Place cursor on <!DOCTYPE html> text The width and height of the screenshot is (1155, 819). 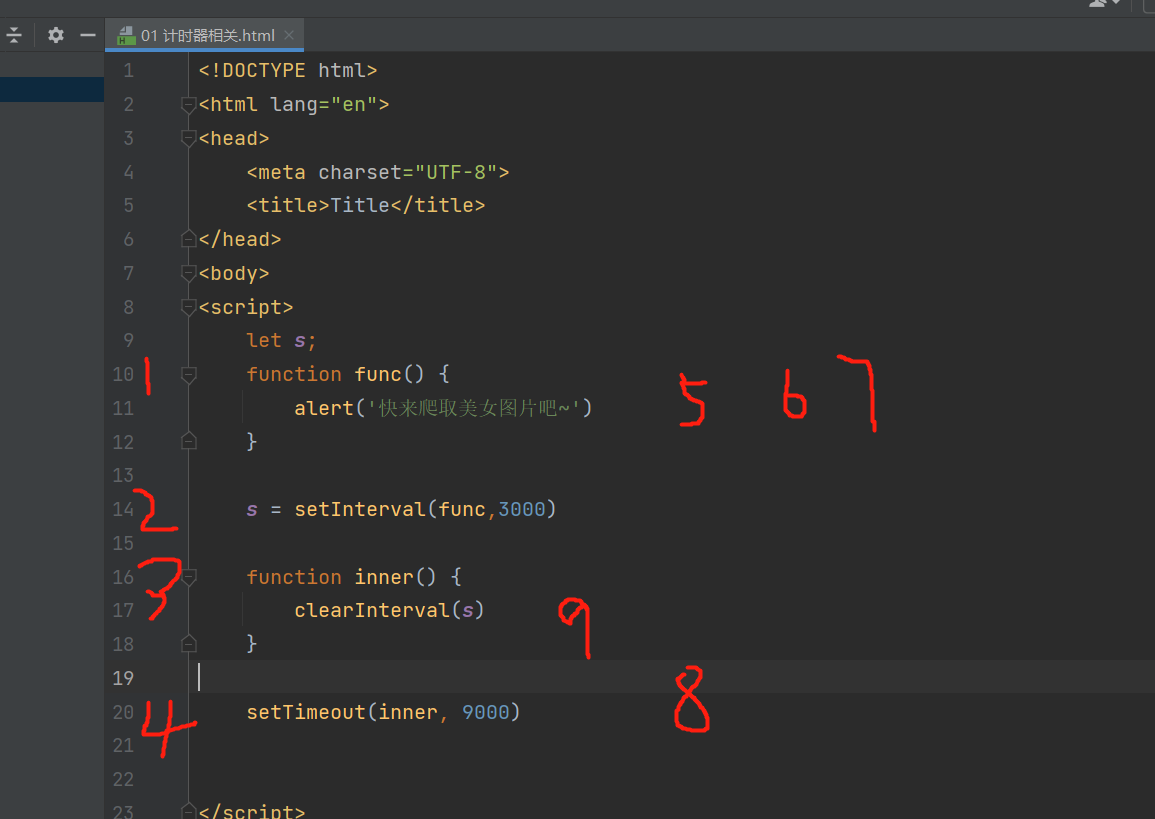coord(288,71)
